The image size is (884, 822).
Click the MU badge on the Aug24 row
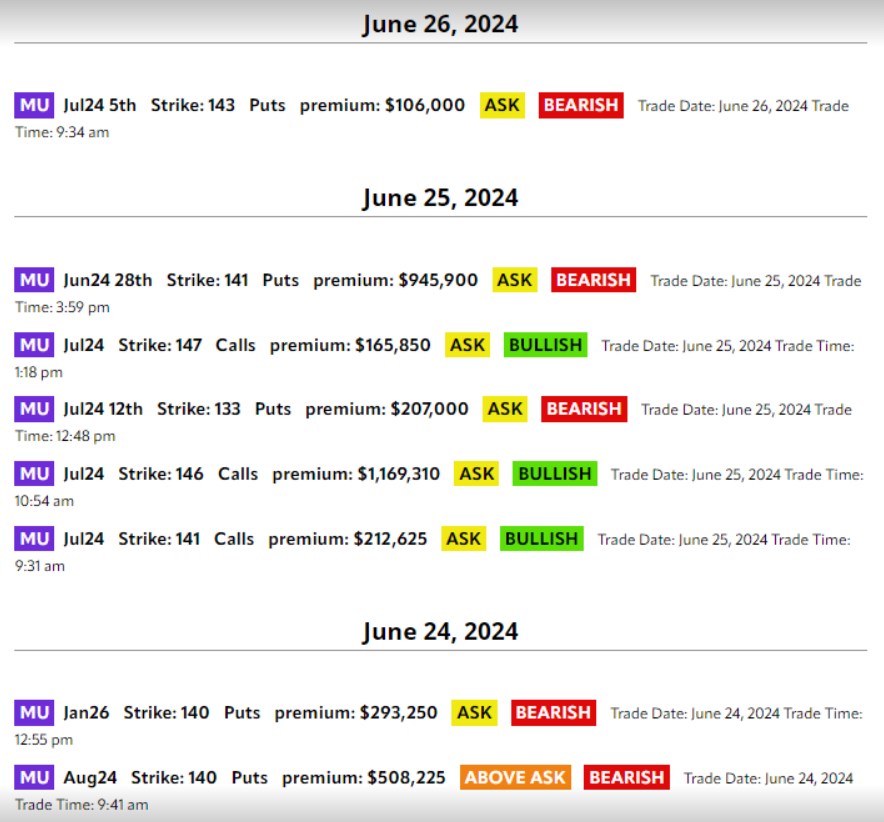(34, 777)
